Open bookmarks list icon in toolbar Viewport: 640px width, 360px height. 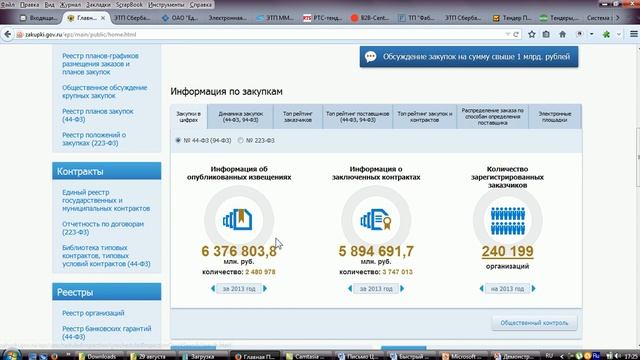coord(546,35)
